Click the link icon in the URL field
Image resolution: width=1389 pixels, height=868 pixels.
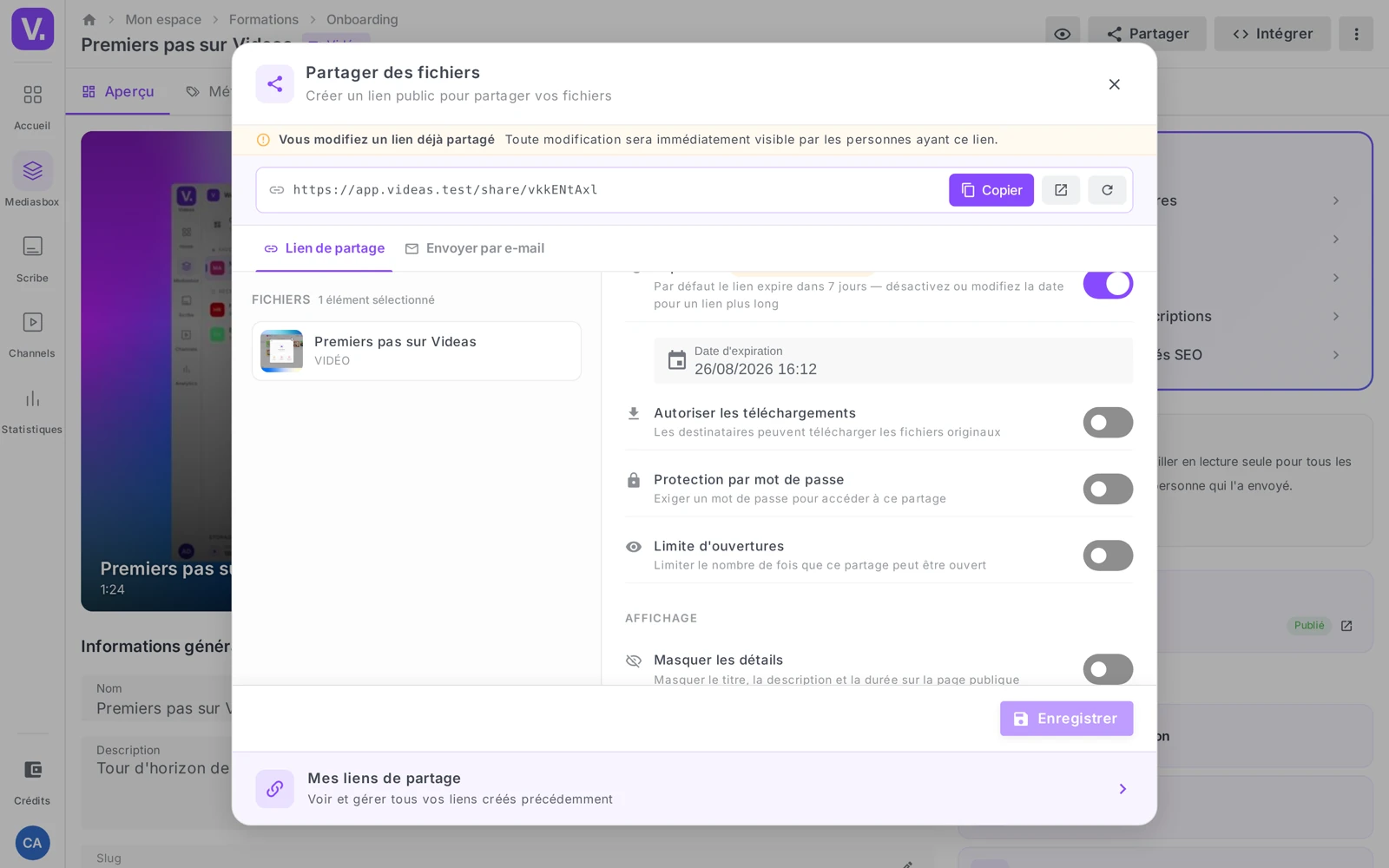coord(277,190)
